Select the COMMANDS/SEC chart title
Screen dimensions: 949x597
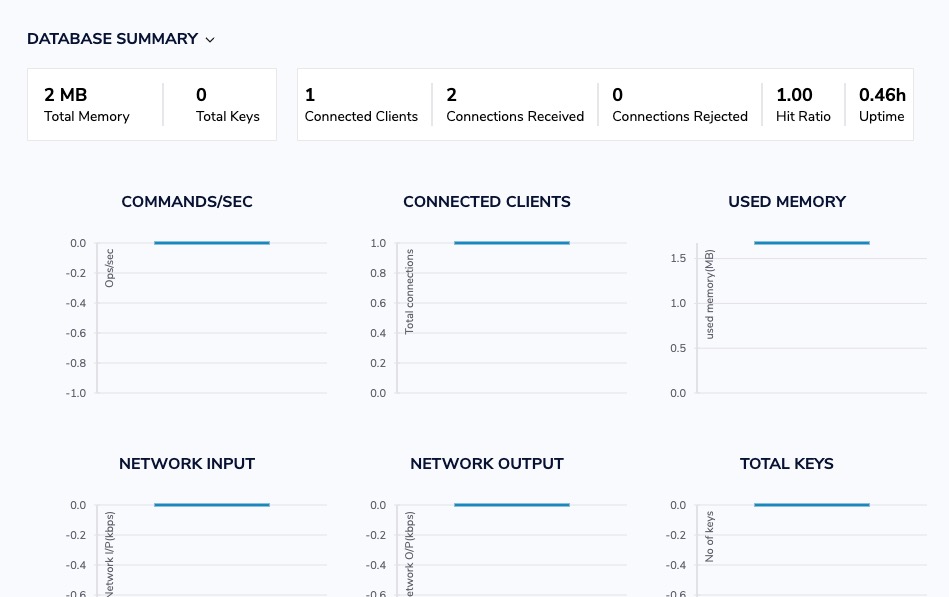[186, 202]
